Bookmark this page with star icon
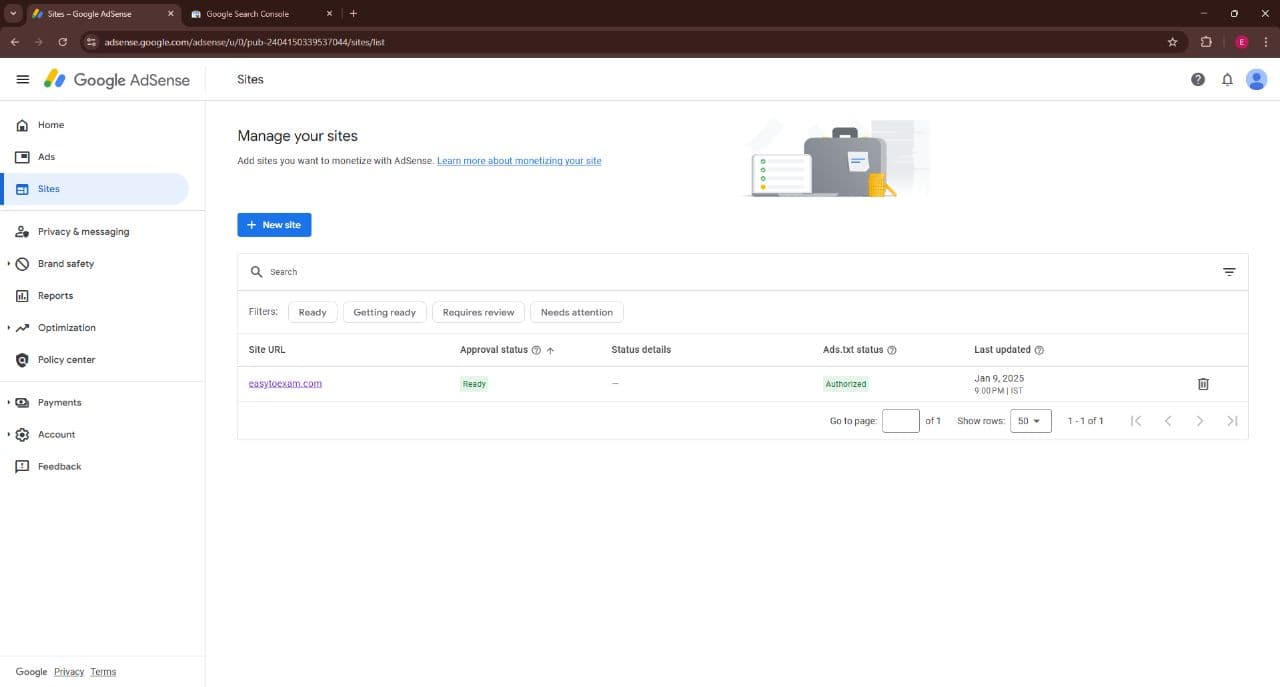This screenshot has width=1280, height=687. pos(1172,42)
